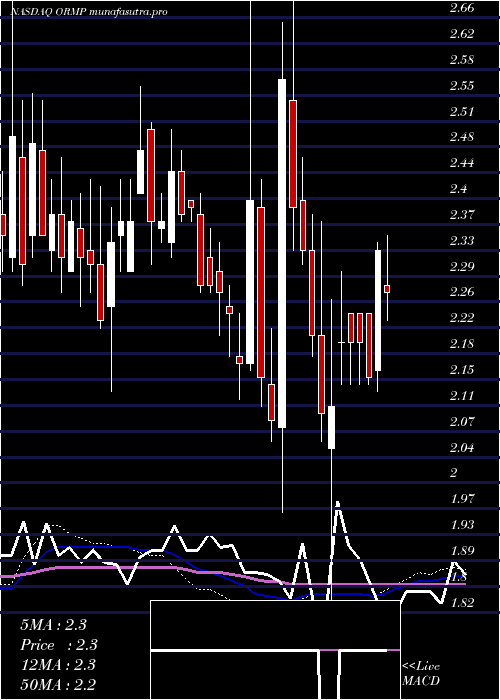Click the 2.33 price axis label
Screen dimensions: 500x700
click(462, 241)
